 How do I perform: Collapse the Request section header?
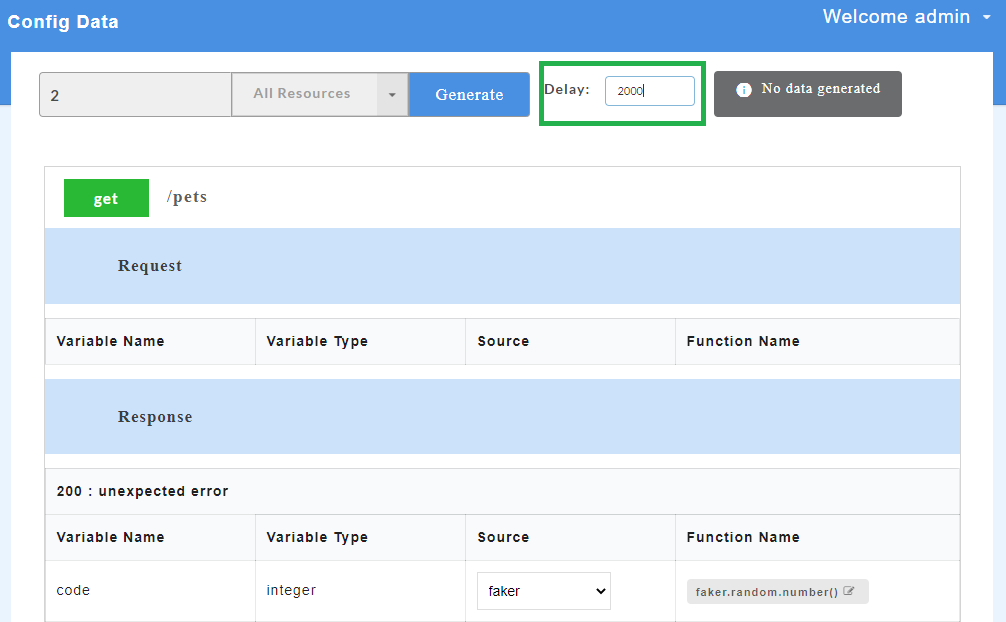[x=150, y=266]
